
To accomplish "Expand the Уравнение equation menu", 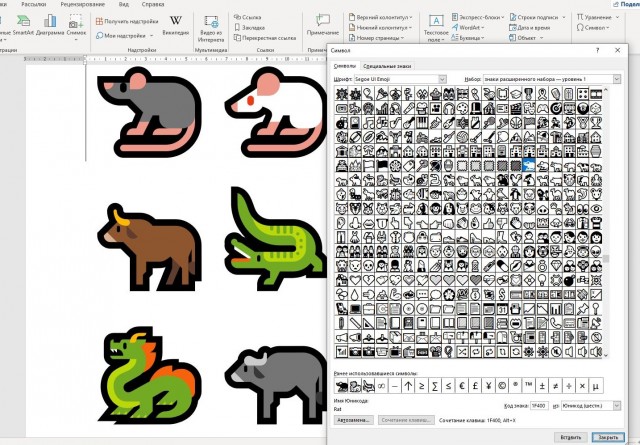I will click(598, 17).
